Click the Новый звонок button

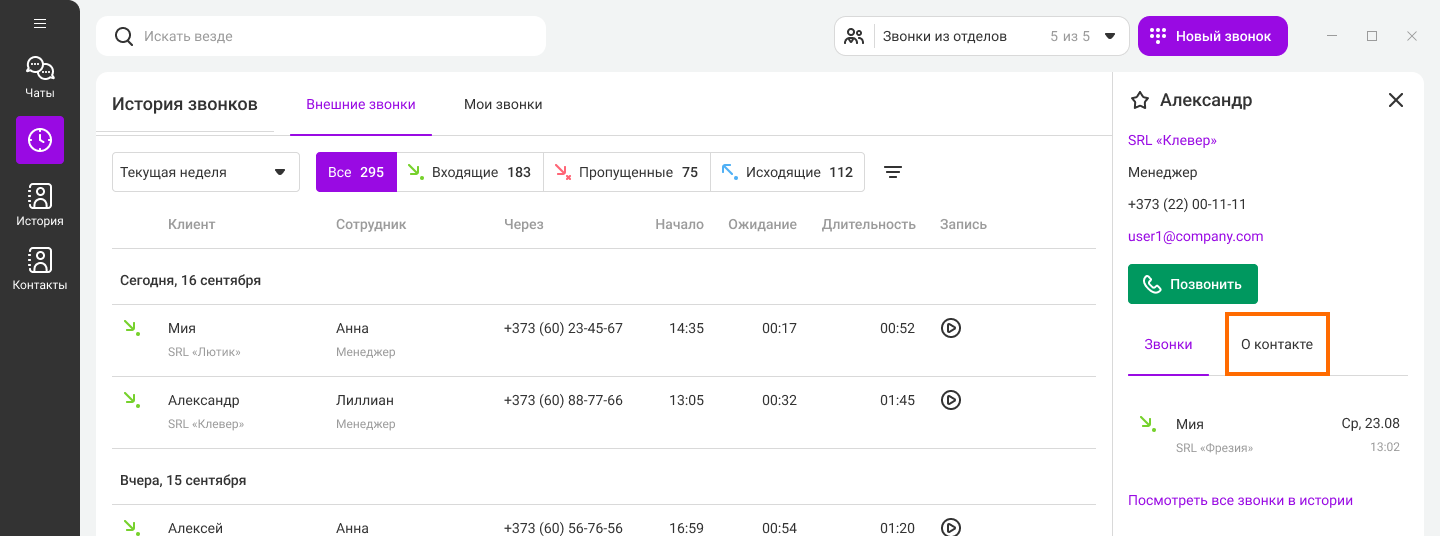click(x=1212, y=36)
